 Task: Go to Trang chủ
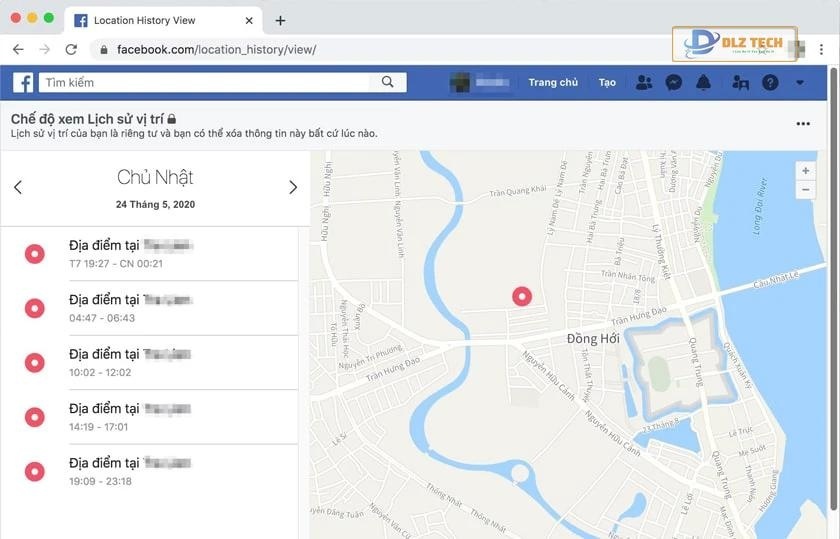pyautogui.click(x=553, y=83)
